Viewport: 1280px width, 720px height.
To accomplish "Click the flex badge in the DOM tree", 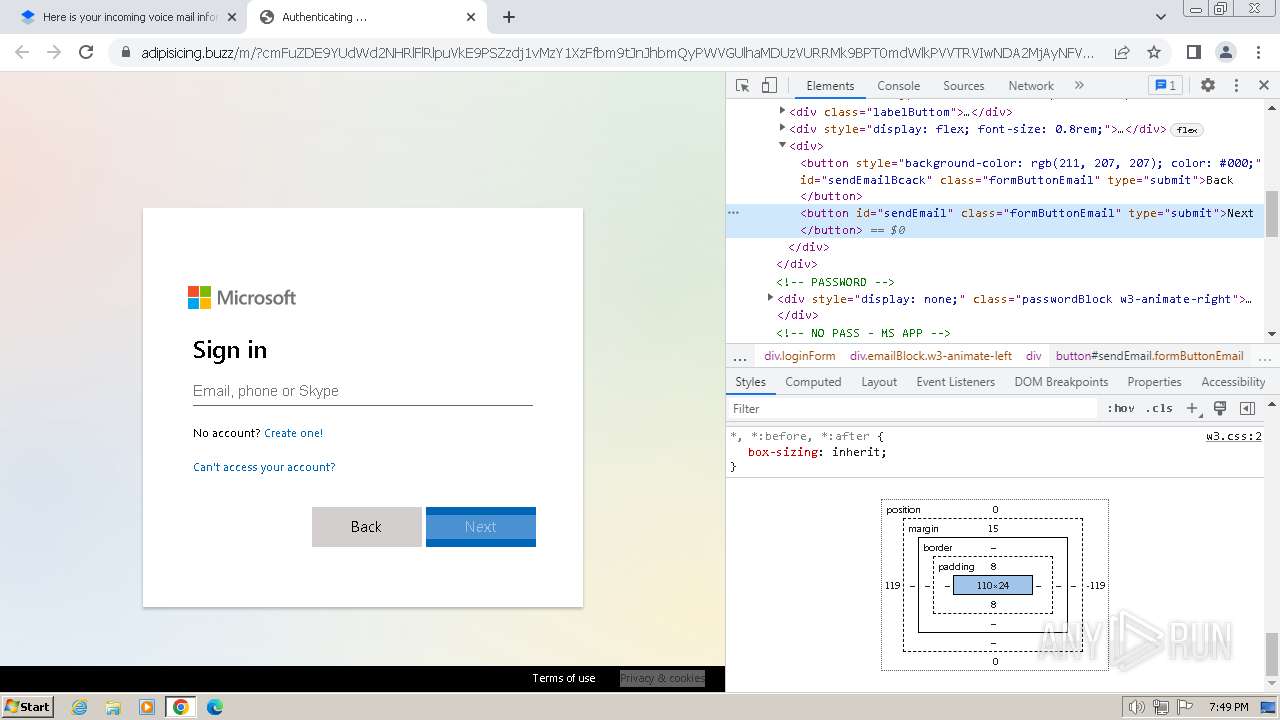I will pos(1187,130).
